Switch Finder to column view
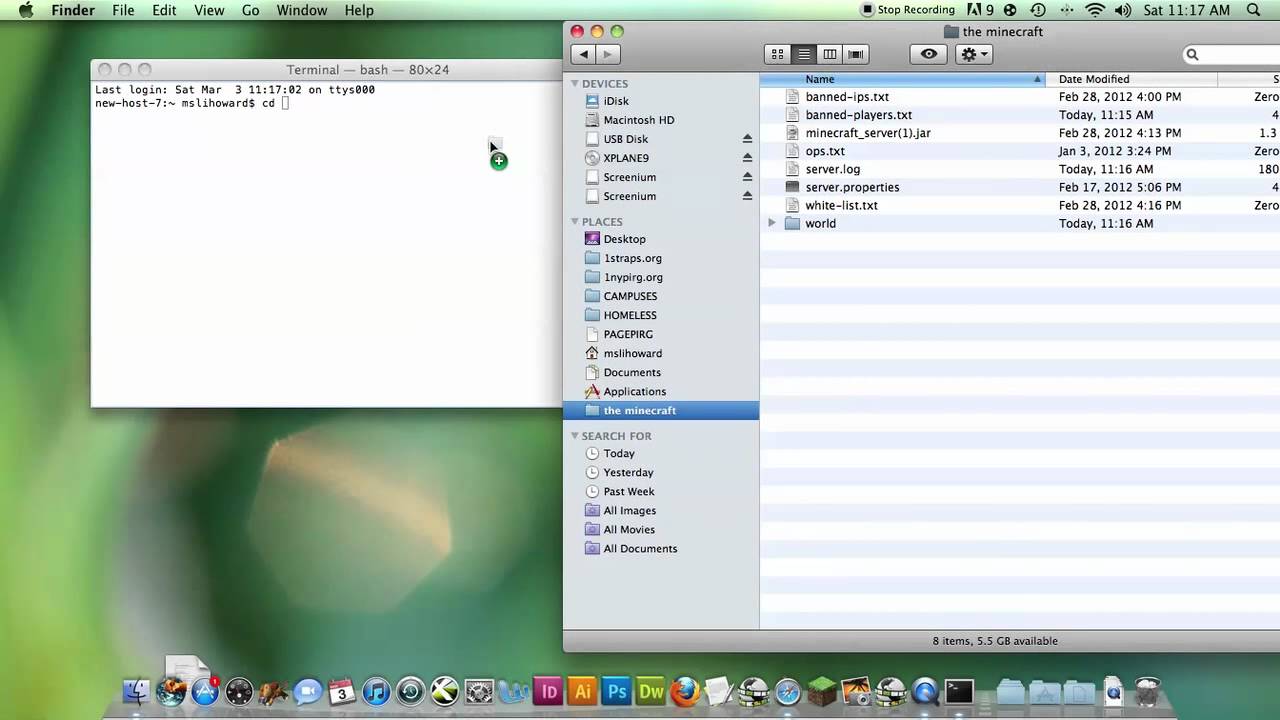1280x720 pixels. point(829,54)
